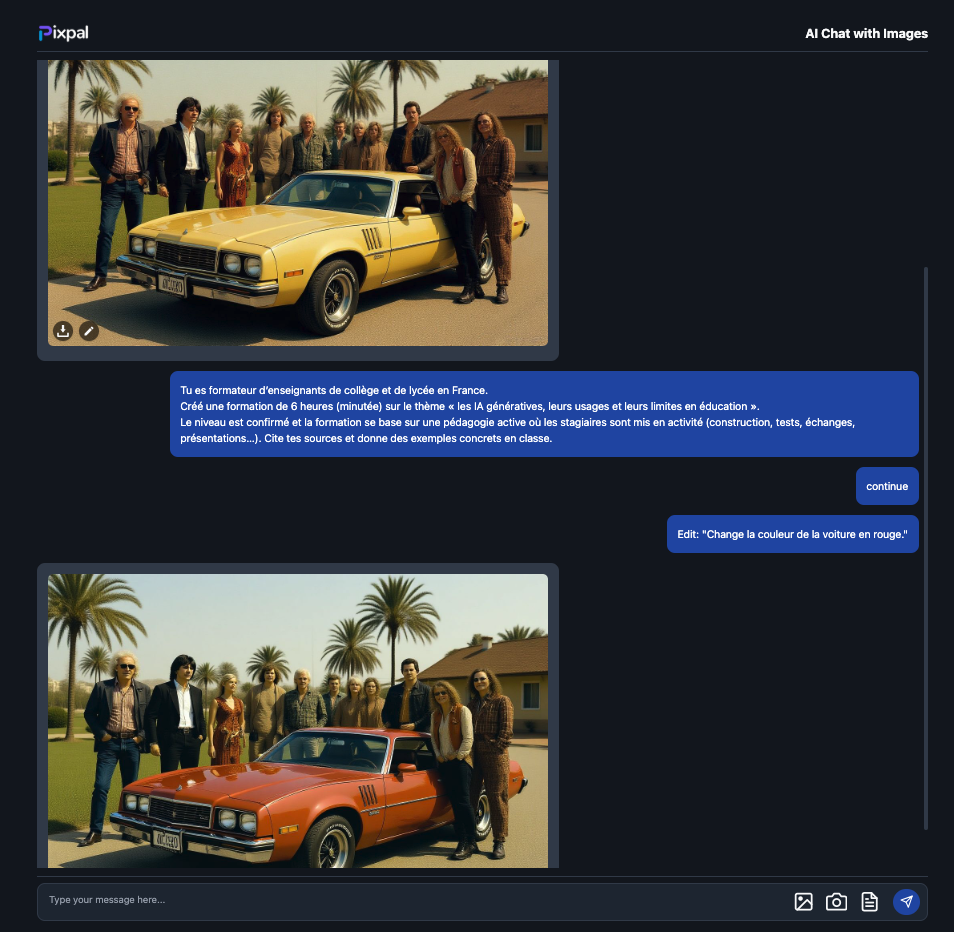
Task: Click the 'AI Chat with Images' header title
Action: point(866,34)
